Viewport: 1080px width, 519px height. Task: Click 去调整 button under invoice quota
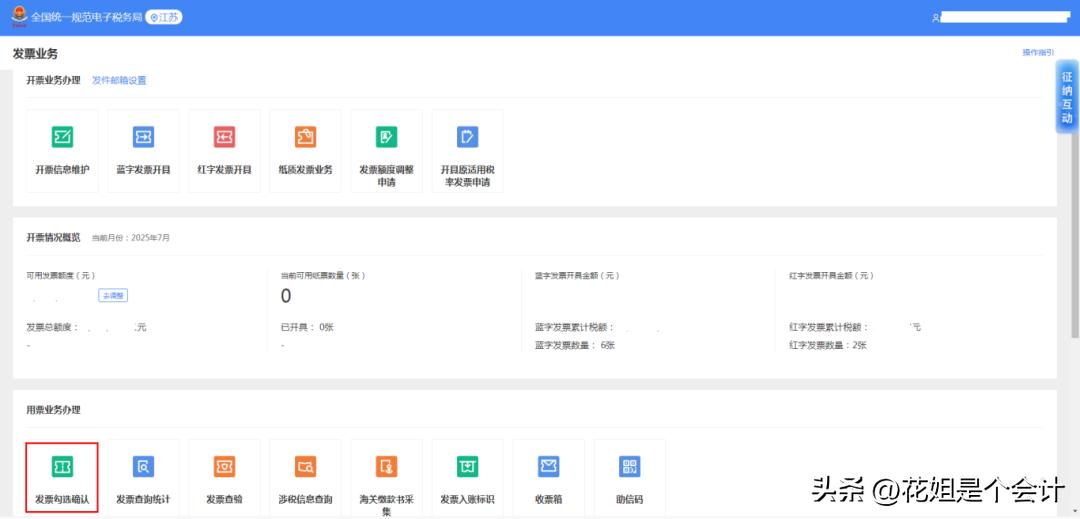(113, 295)
